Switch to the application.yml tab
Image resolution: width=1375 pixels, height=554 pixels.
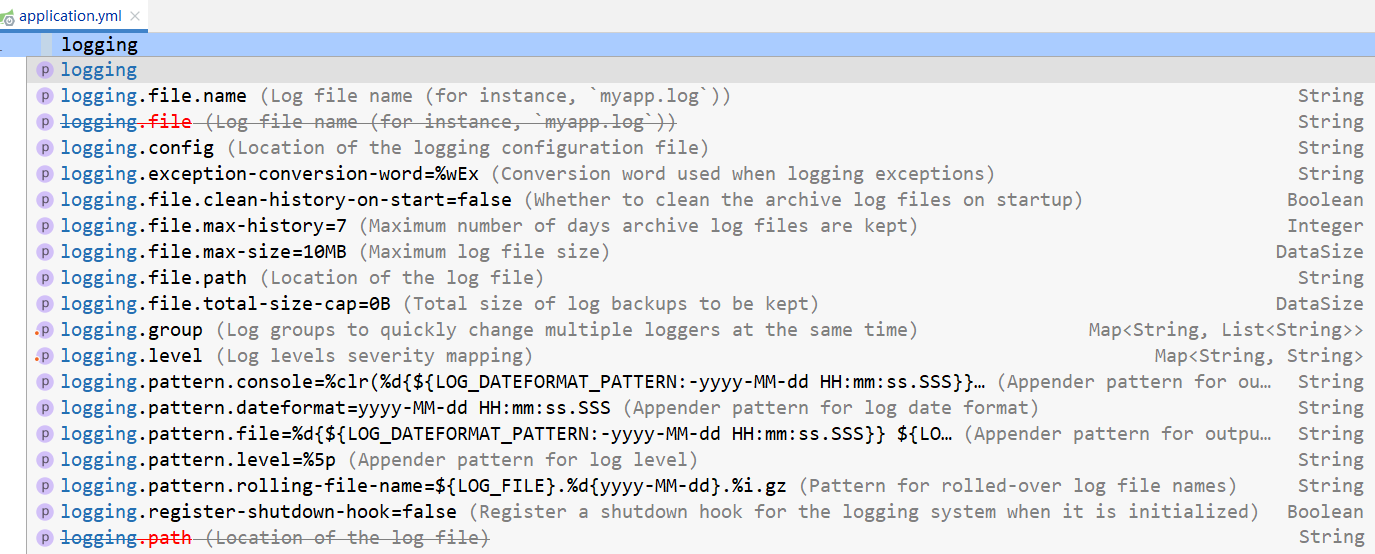tap(70, 16)
